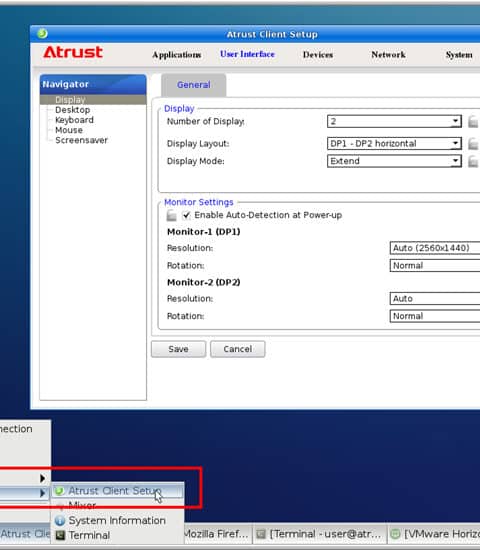Click the lock icon beside Number of Display
This screenshot has width=480, height=550.
(473, 121)
